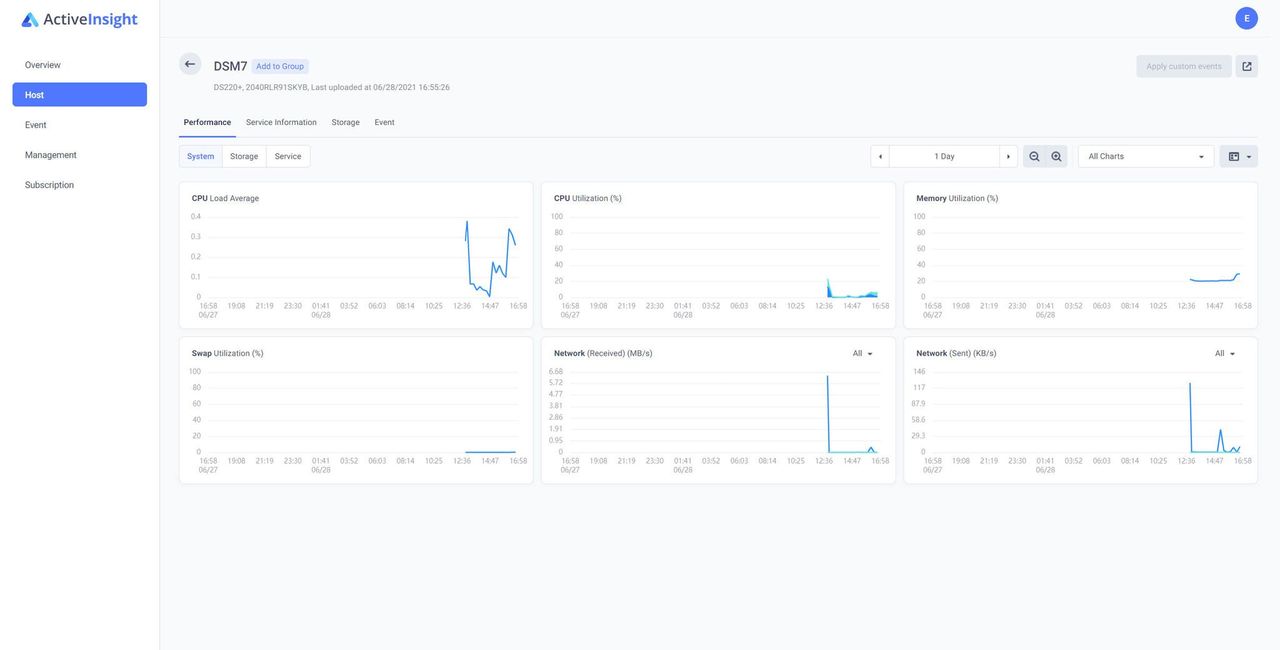1280x650 pixels.
Task: Switch to the Storage top tab
Action: pos(346,122)
